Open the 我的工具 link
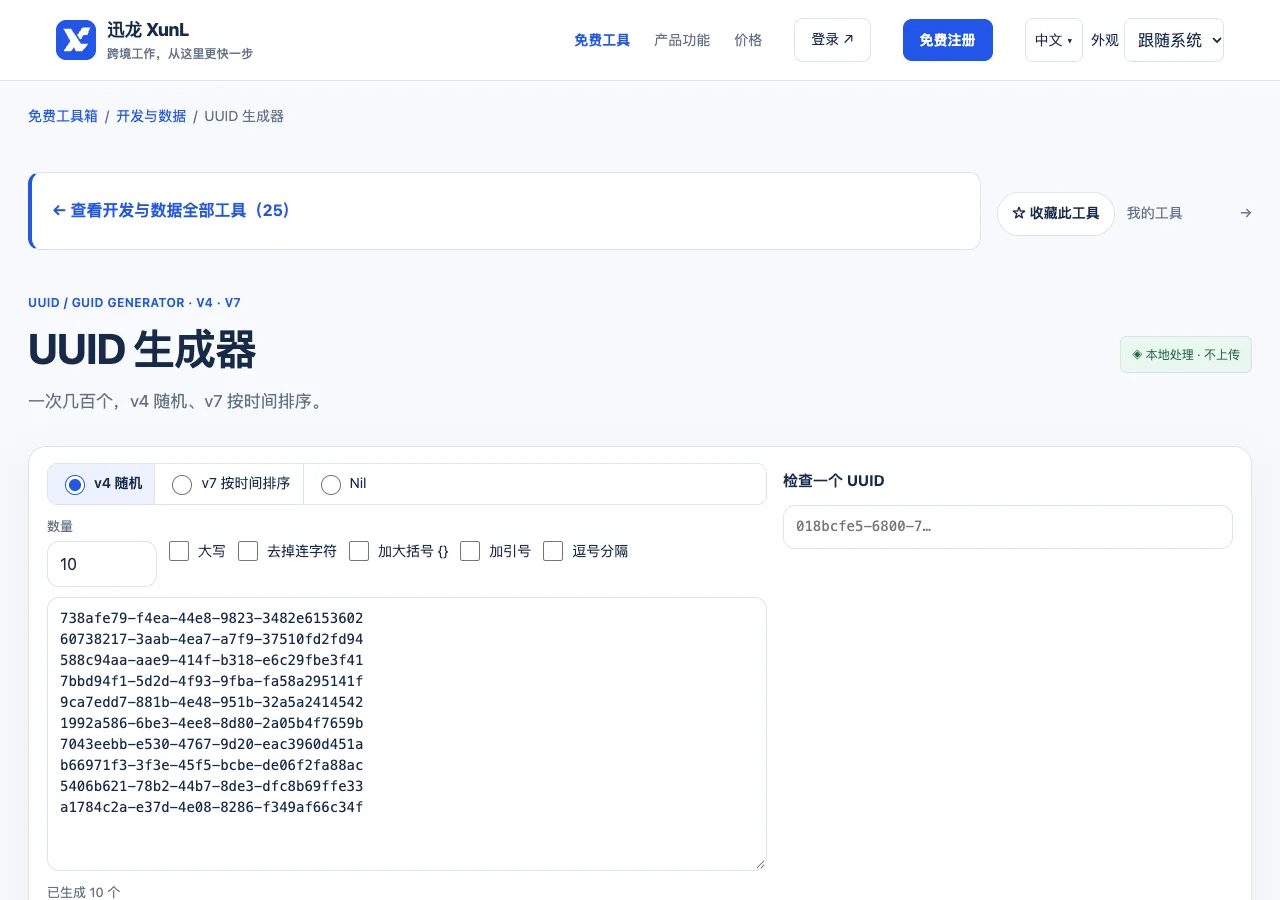 pos(1155,213)
